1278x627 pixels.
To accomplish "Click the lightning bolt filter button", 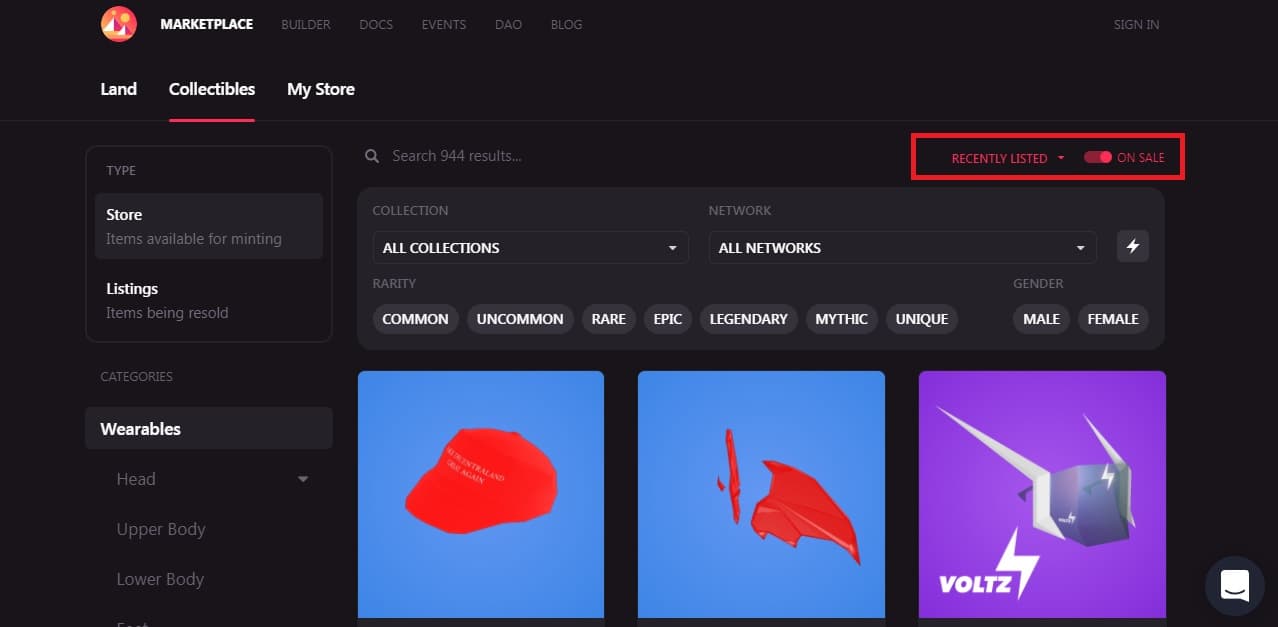I will 1133,246.
